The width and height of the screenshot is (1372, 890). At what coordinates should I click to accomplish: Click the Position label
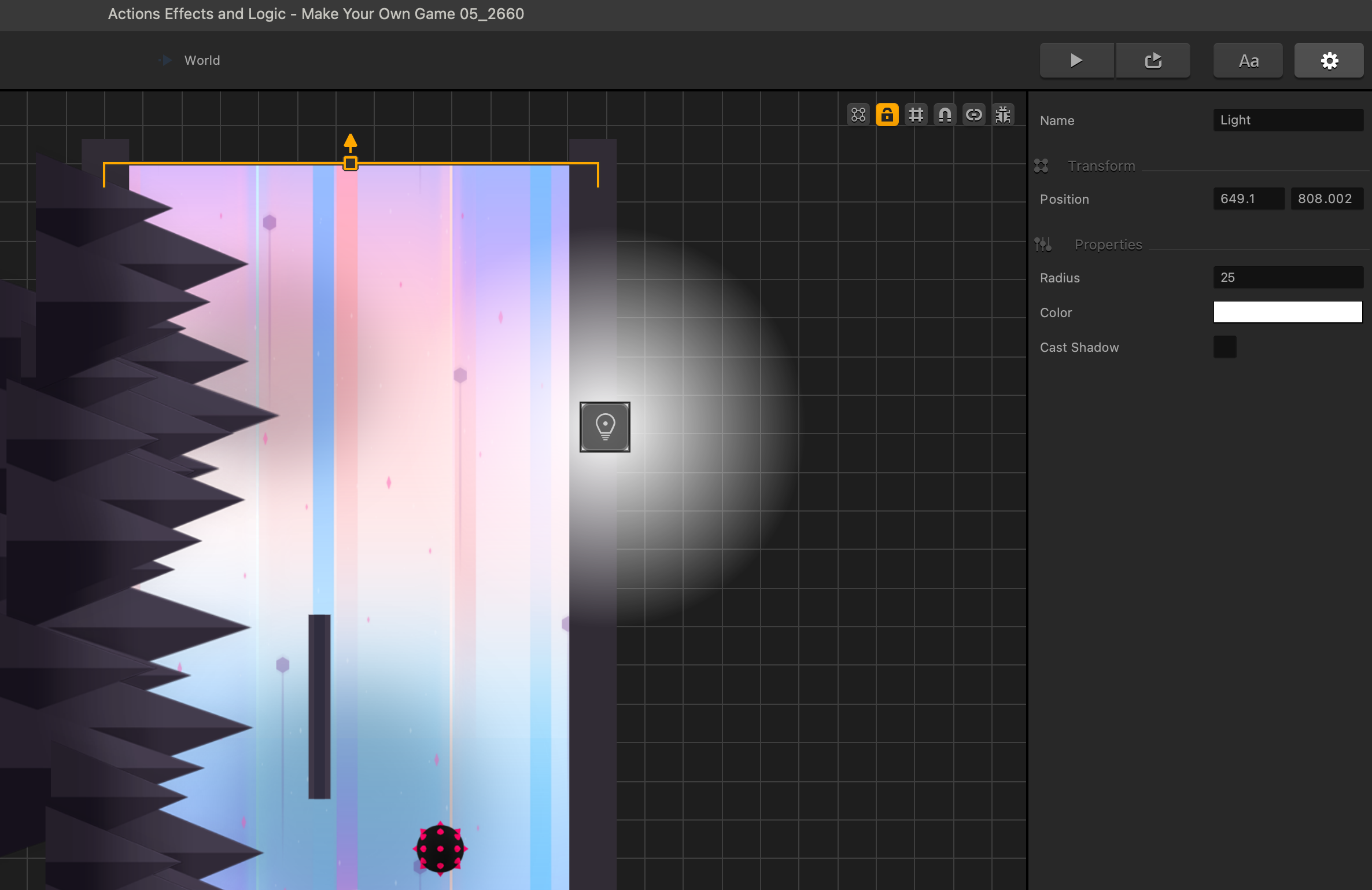[1064, 199]
